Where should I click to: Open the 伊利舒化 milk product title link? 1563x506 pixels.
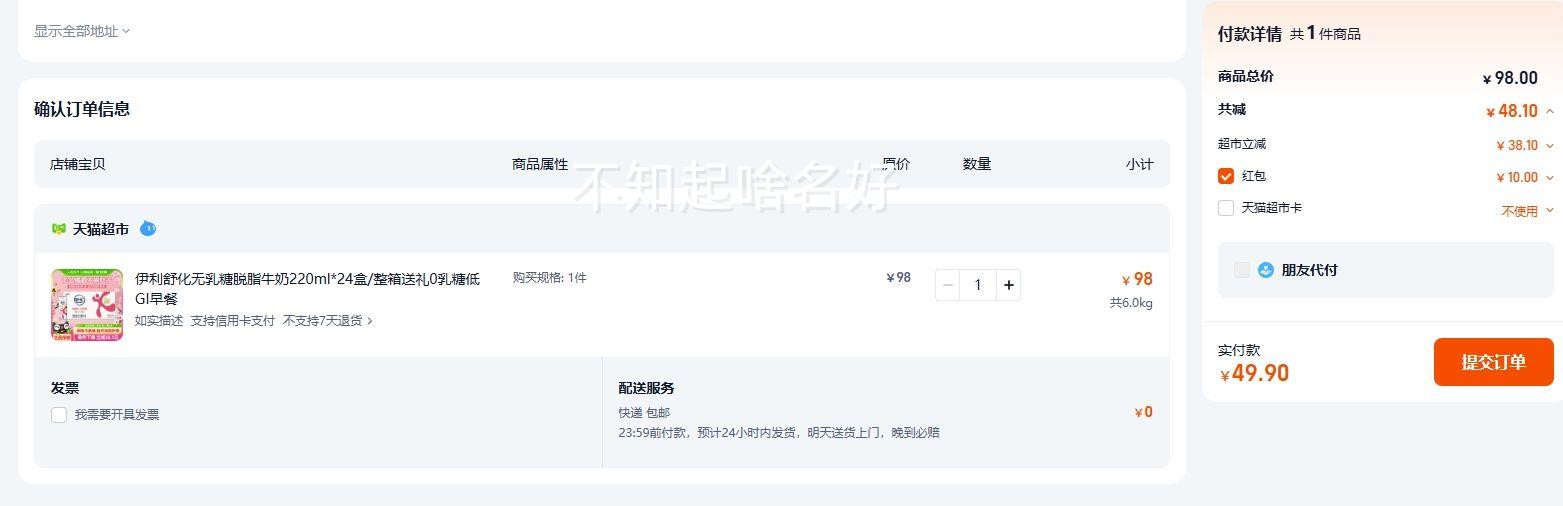coord(307,288)
